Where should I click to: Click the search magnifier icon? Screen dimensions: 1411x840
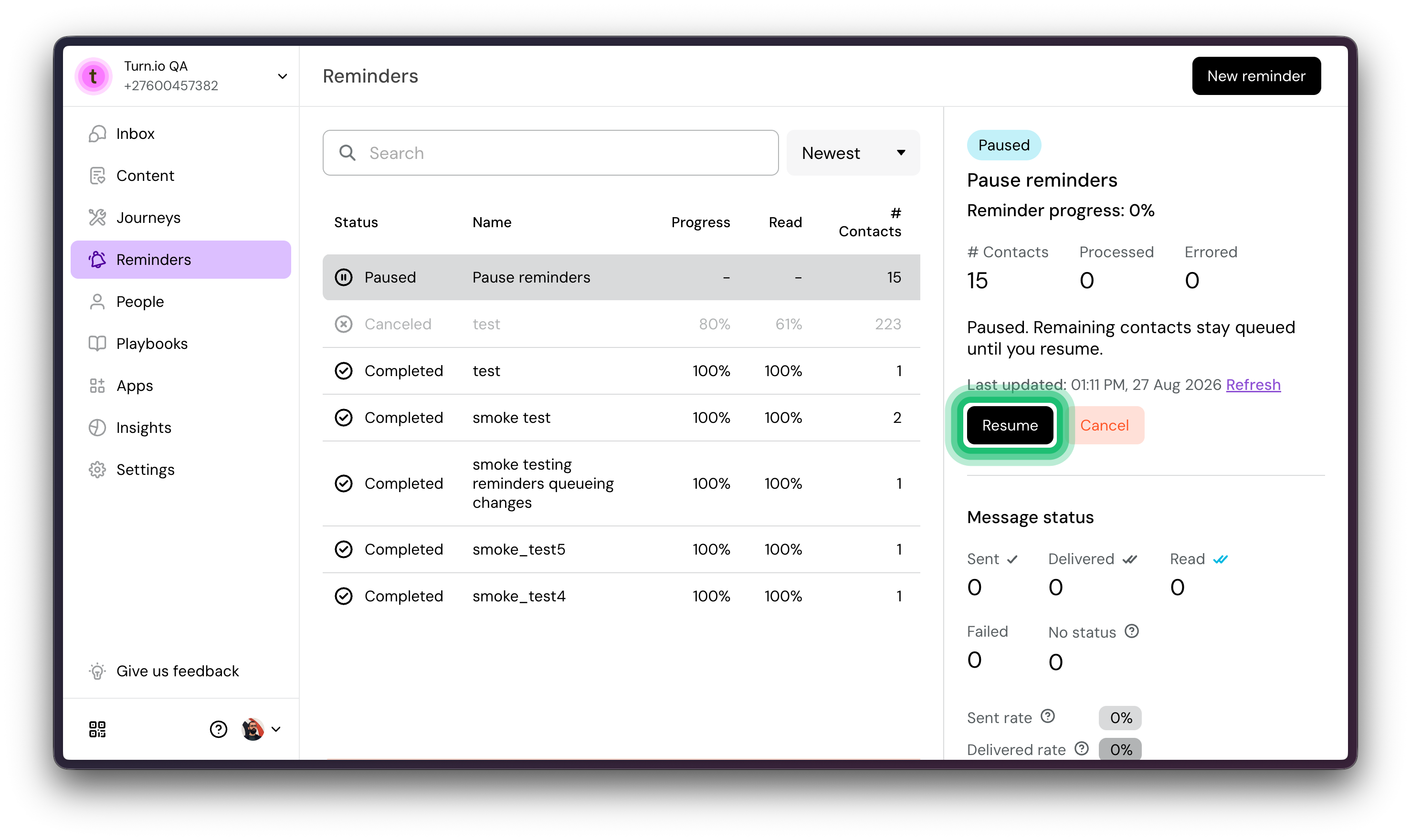(347, 153)
